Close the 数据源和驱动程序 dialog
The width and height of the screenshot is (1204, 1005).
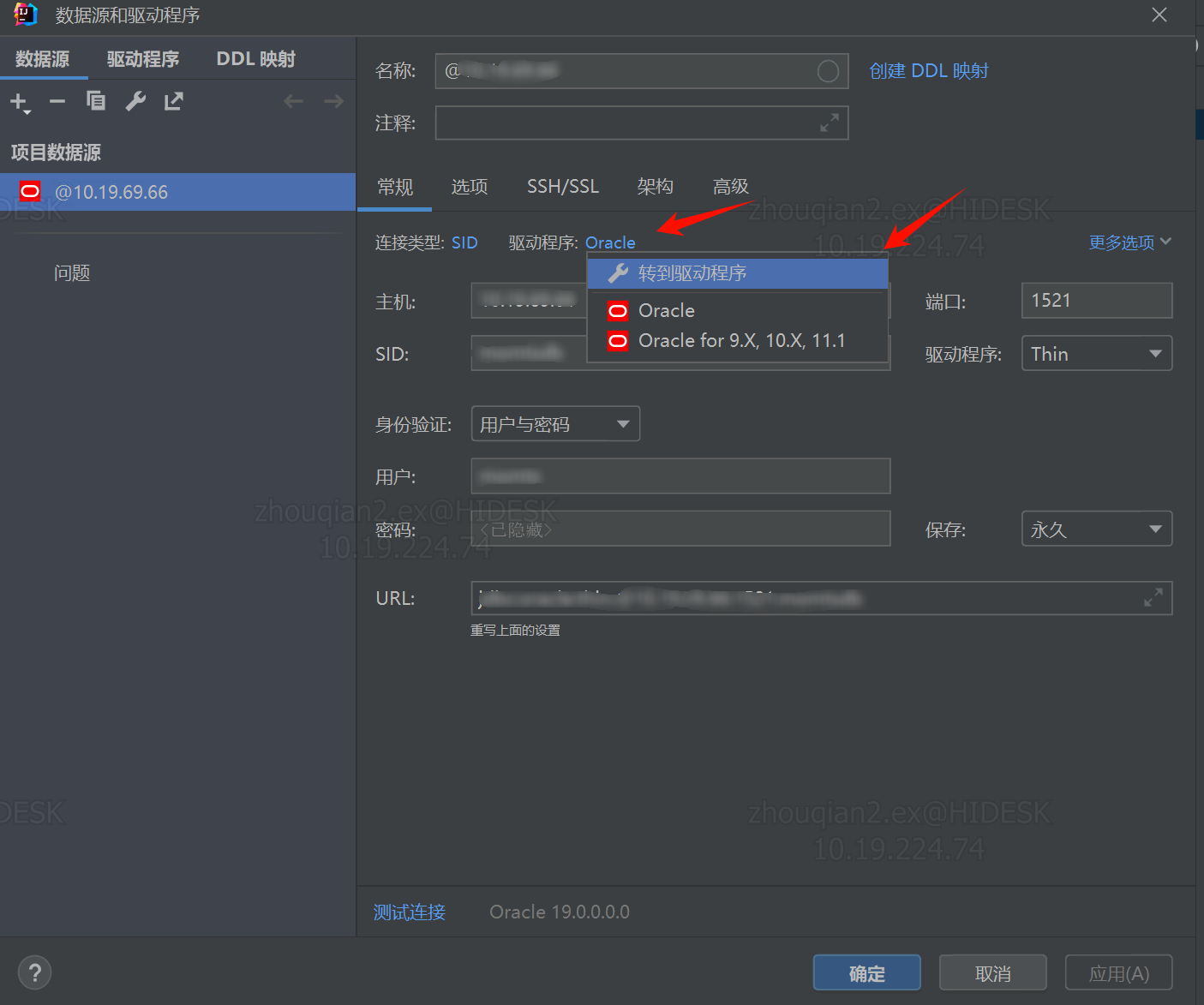click(1159, 15)
